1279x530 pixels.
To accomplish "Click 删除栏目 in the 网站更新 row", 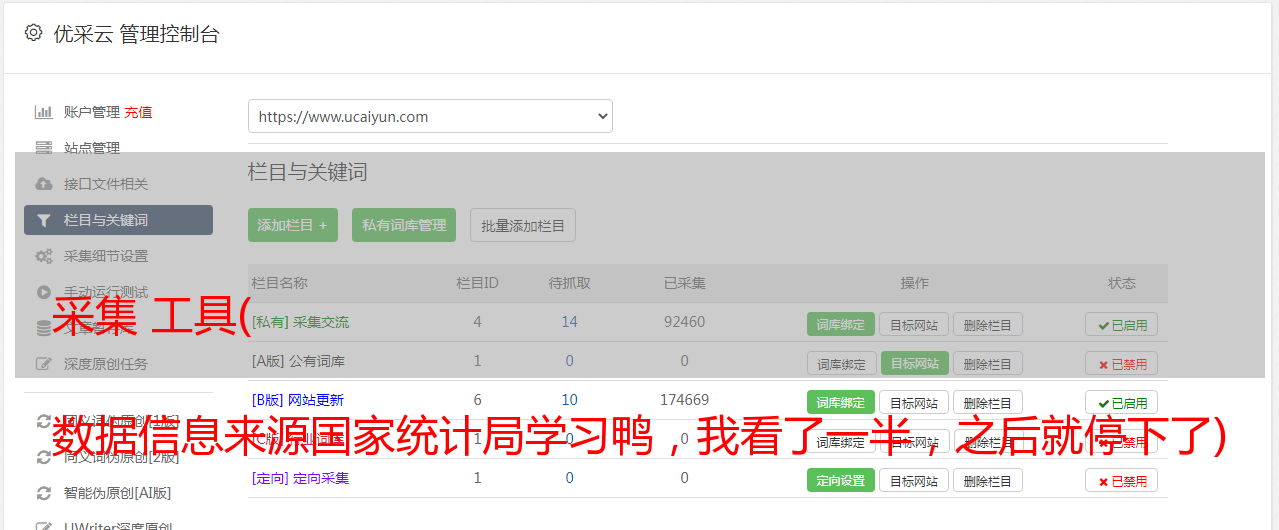I will click(987, 402).
